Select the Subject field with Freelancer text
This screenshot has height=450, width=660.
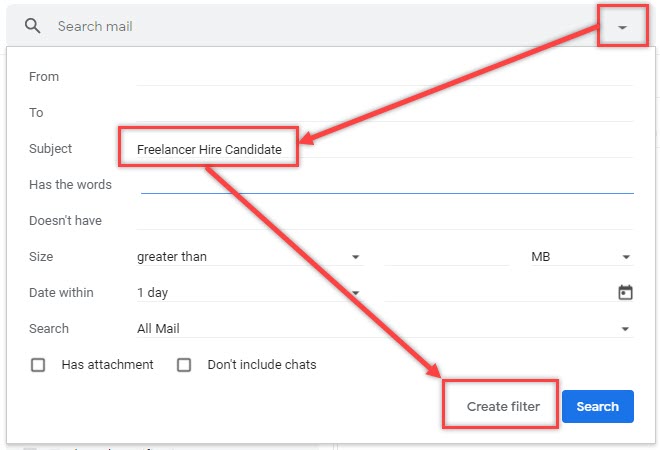pyautogui.click(x=384, y=150)
